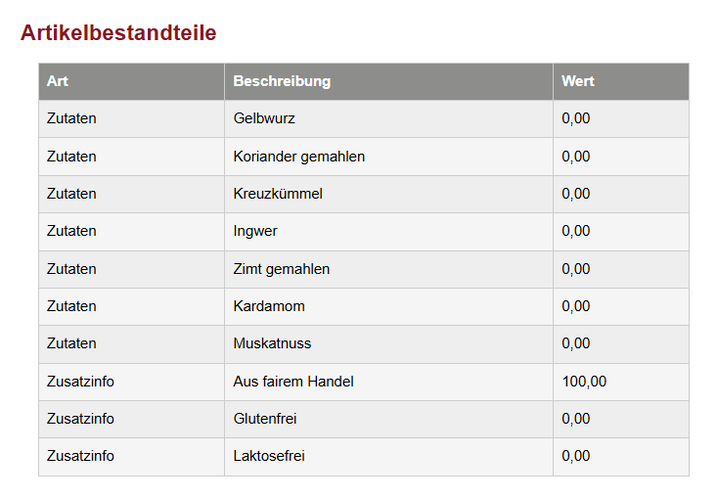Screen dimensions: 717x498
Task: Select the Gelbwurz description cell
Action: [x=264, y=119]
